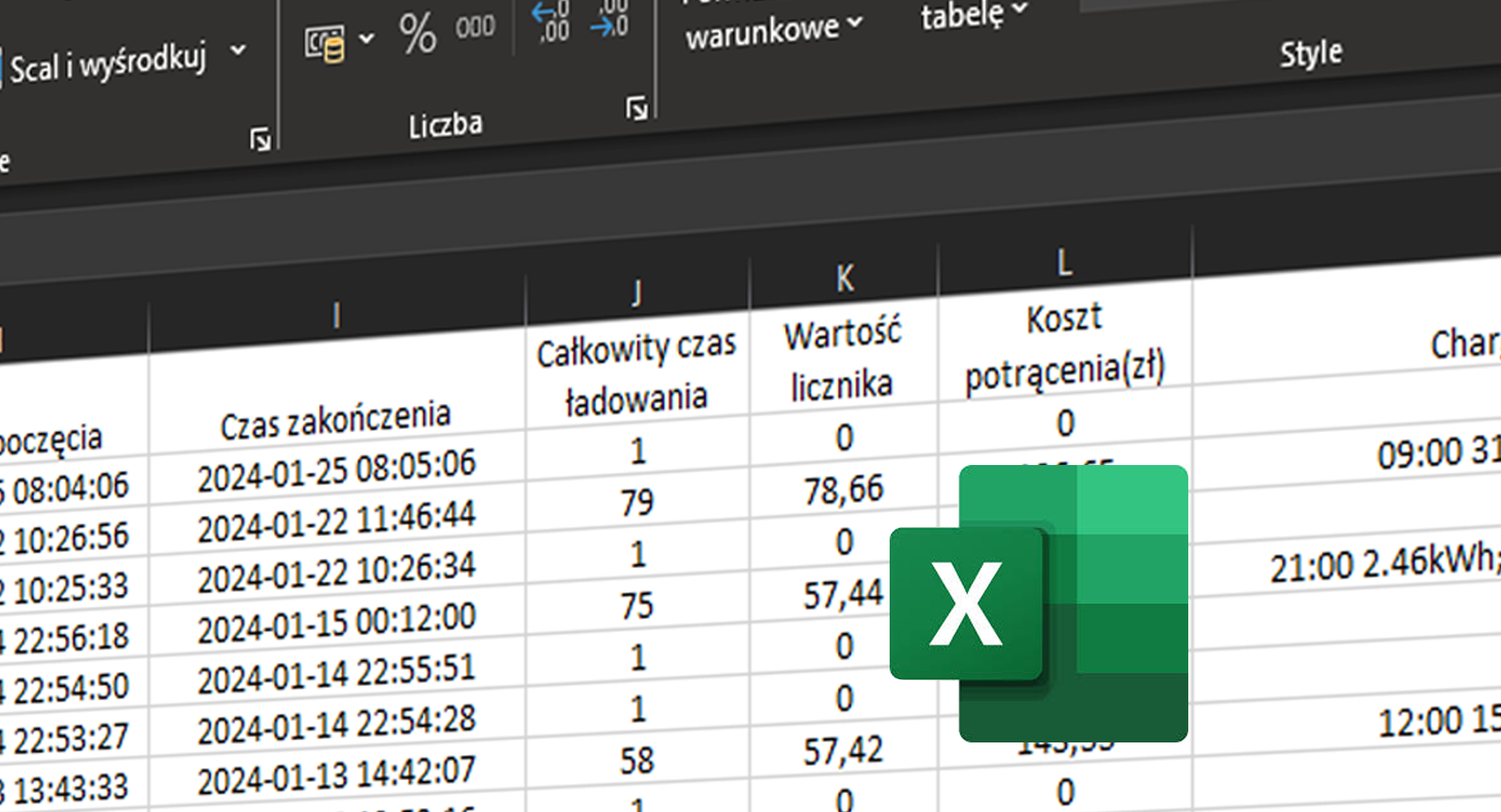Apply comma style thousands separator
The image size is (1501, 812).
click(x=475, y=26)
